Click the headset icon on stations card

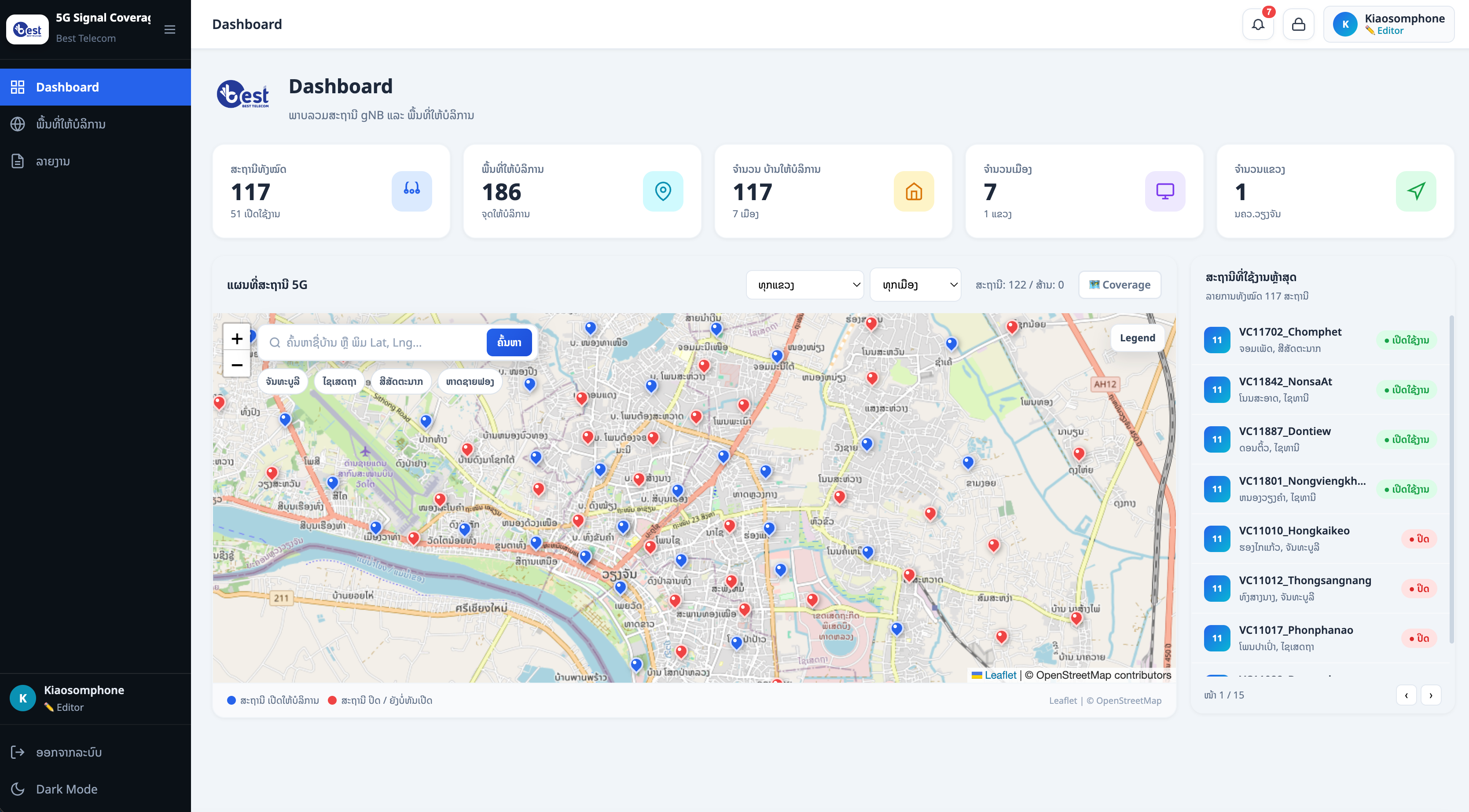click(412, 191)
